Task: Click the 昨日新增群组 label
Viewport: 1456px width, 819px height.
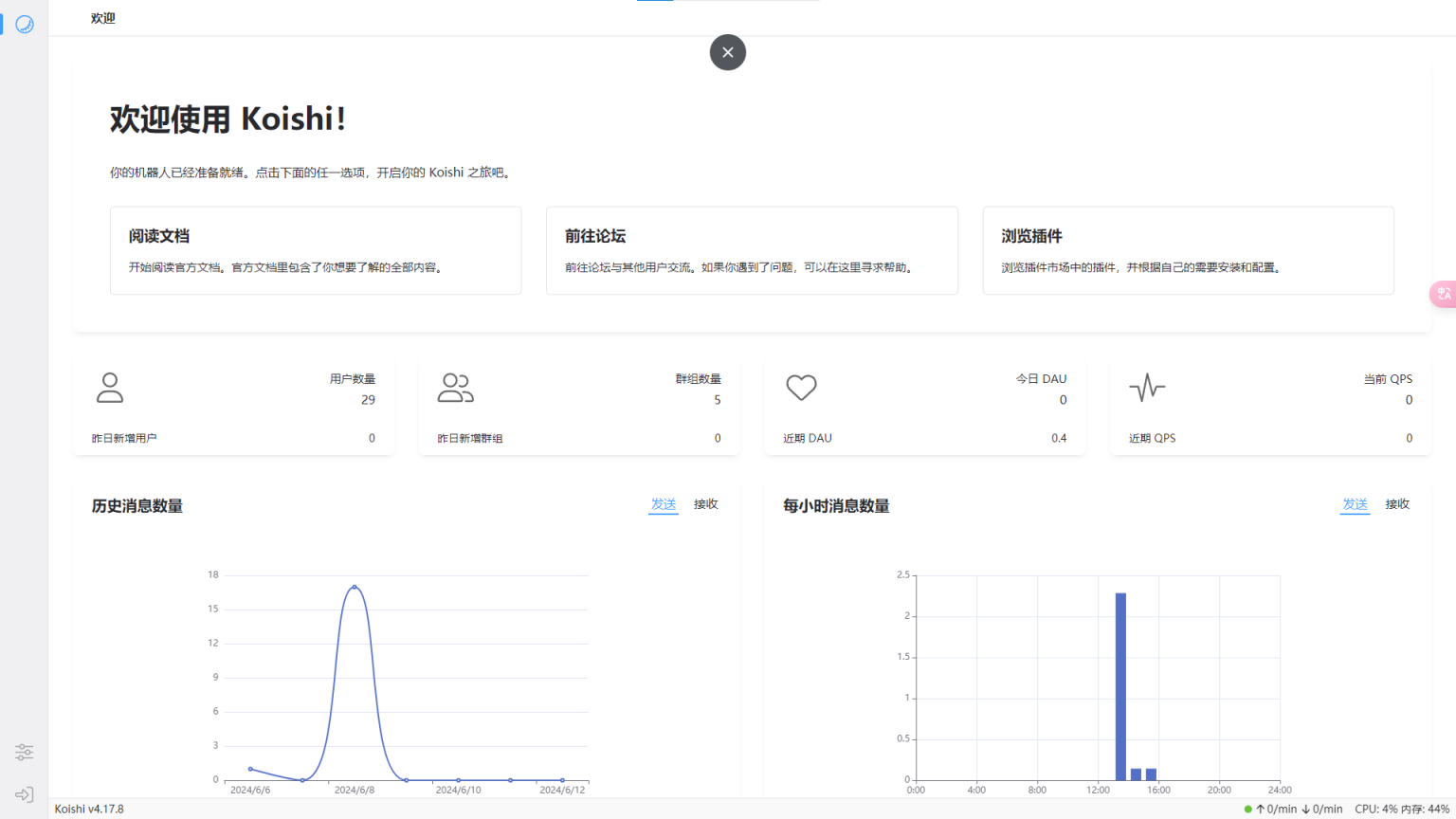Action: [470, 438]
